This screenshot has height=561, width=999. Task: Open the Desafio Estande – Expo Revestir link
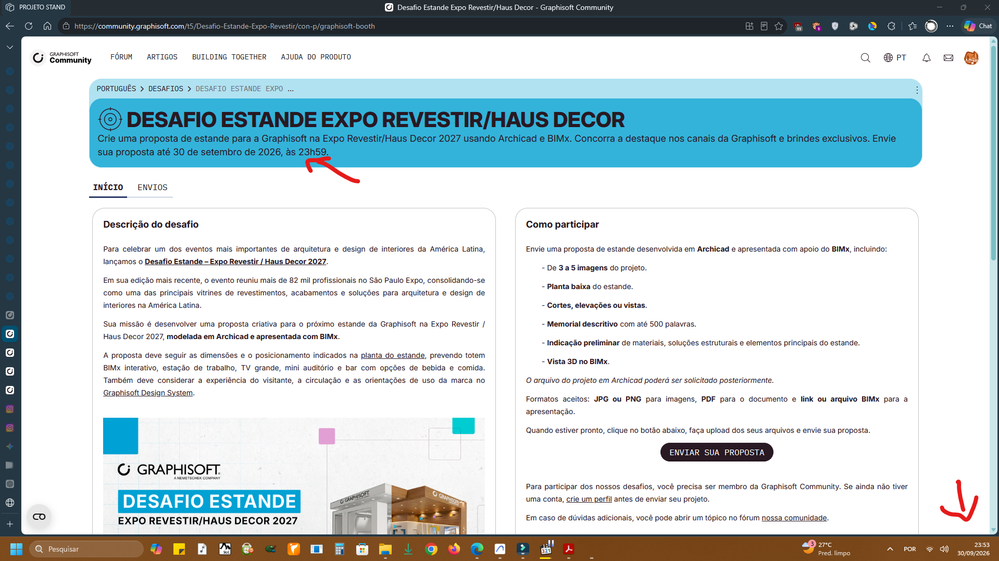pos(235,262)
